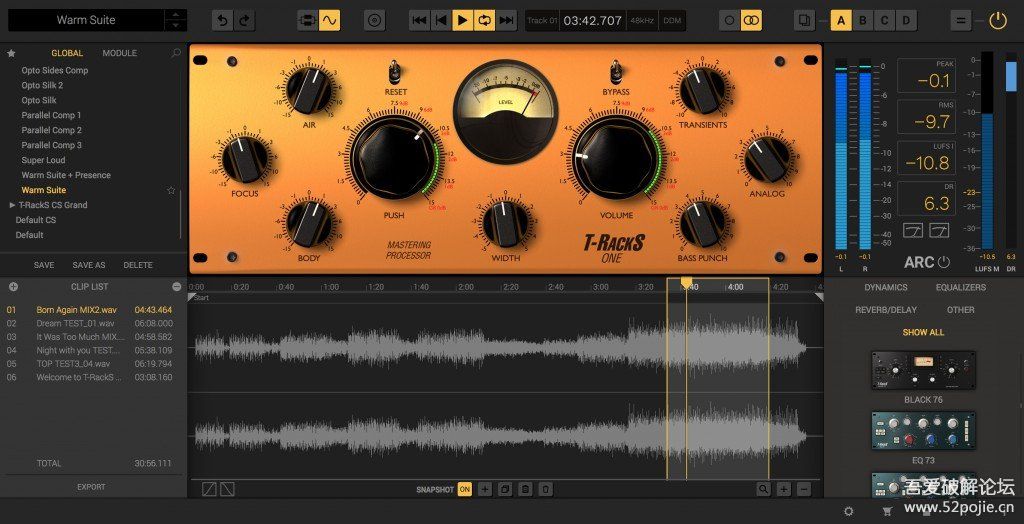Adjust the large VOLUME knob
The image size is (1024, 524).
616,157
